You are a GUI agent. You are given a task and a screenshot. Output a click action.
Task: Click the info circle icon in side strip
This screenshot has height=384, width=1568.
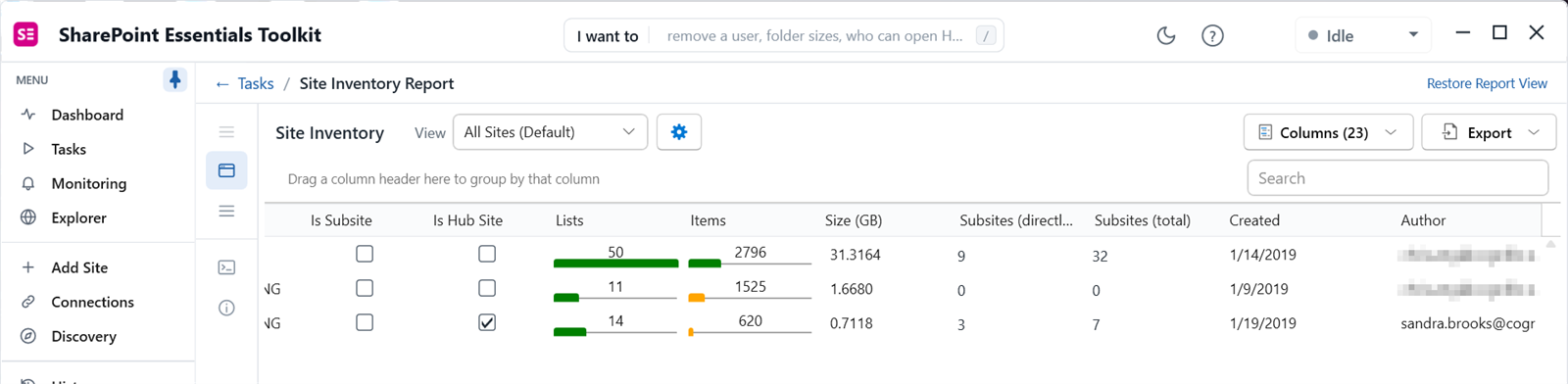click(x=226, y=308)
